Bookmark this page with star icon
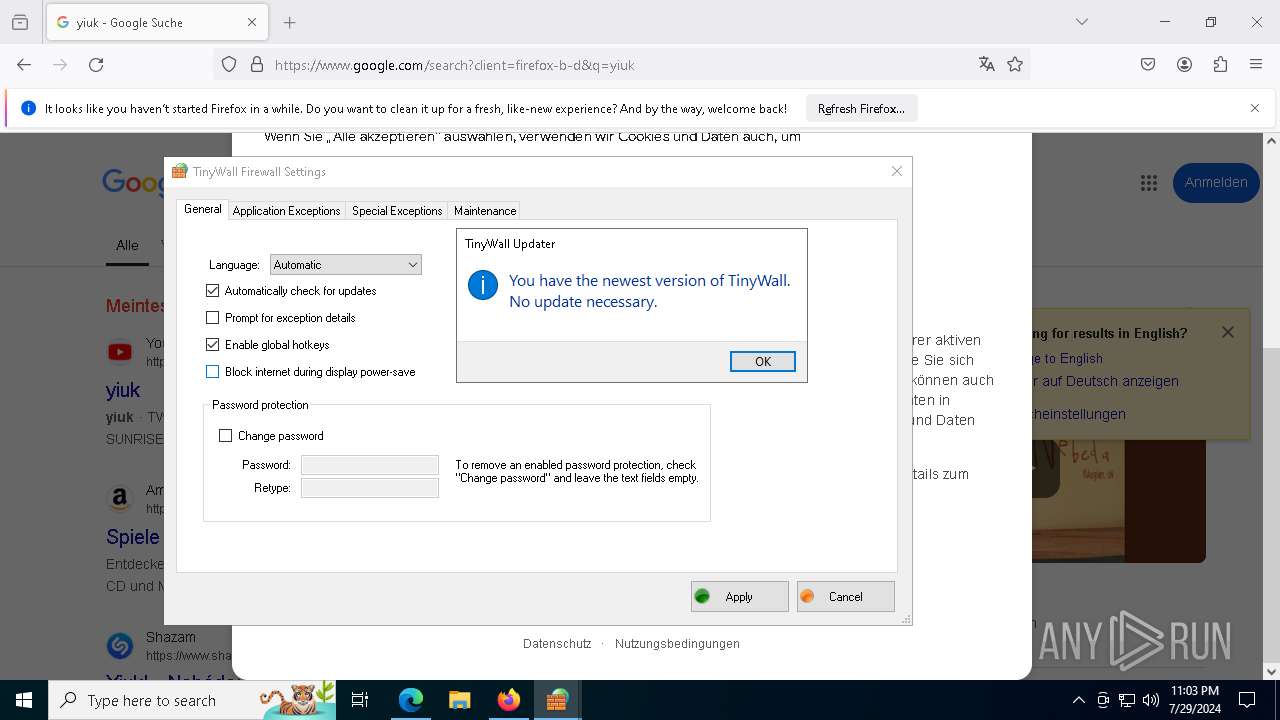 [1015, 64]
